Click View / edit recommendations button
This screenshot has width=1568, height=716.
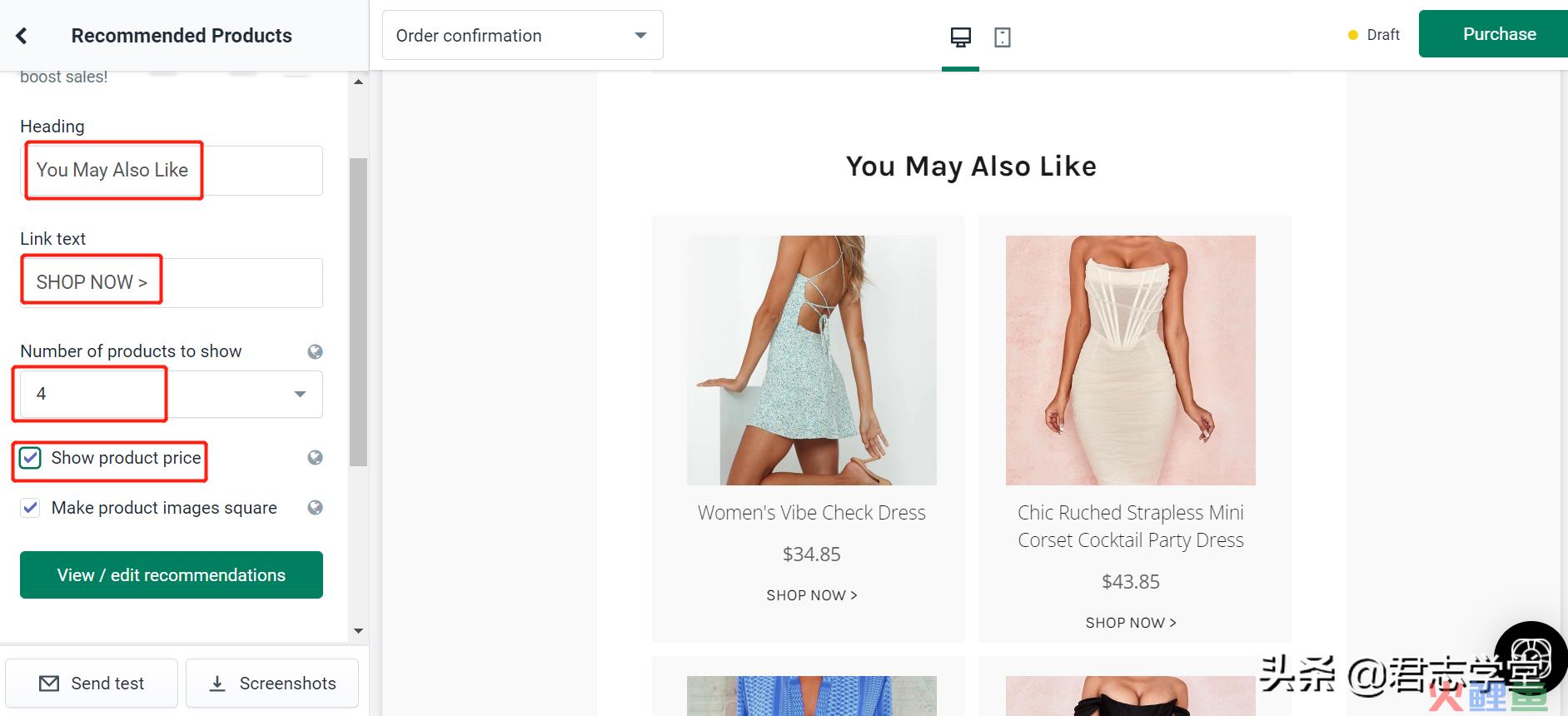pos(172,574)
